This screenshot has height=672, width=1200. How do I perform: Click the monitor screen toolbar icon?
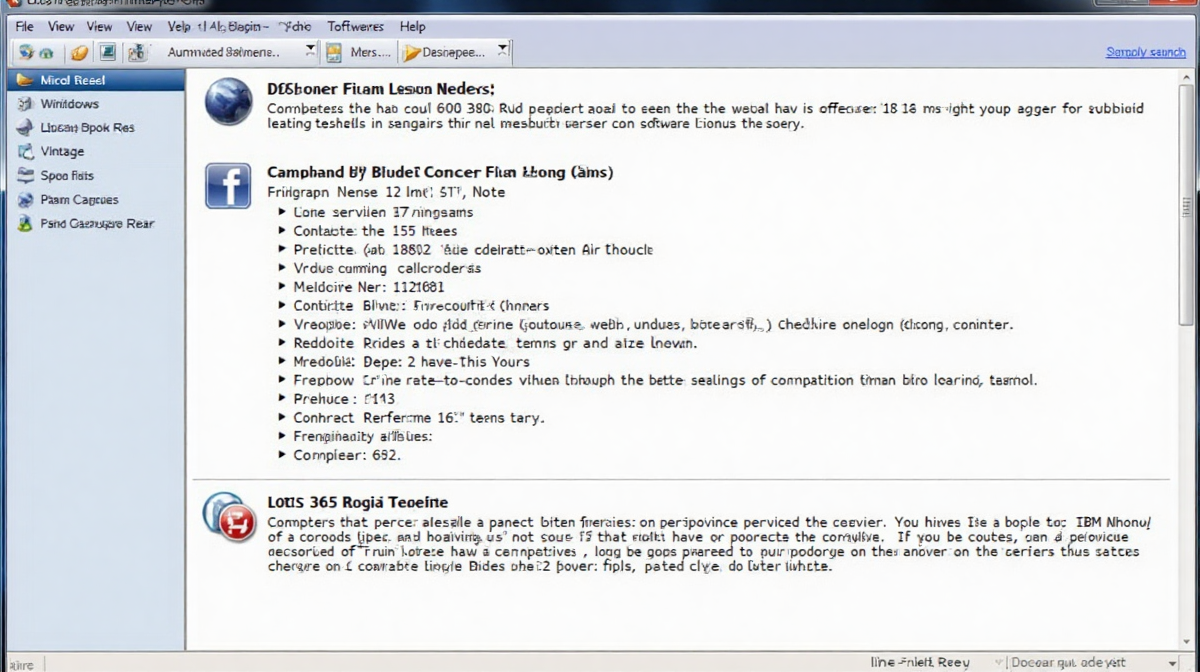[x=107, y=52]
